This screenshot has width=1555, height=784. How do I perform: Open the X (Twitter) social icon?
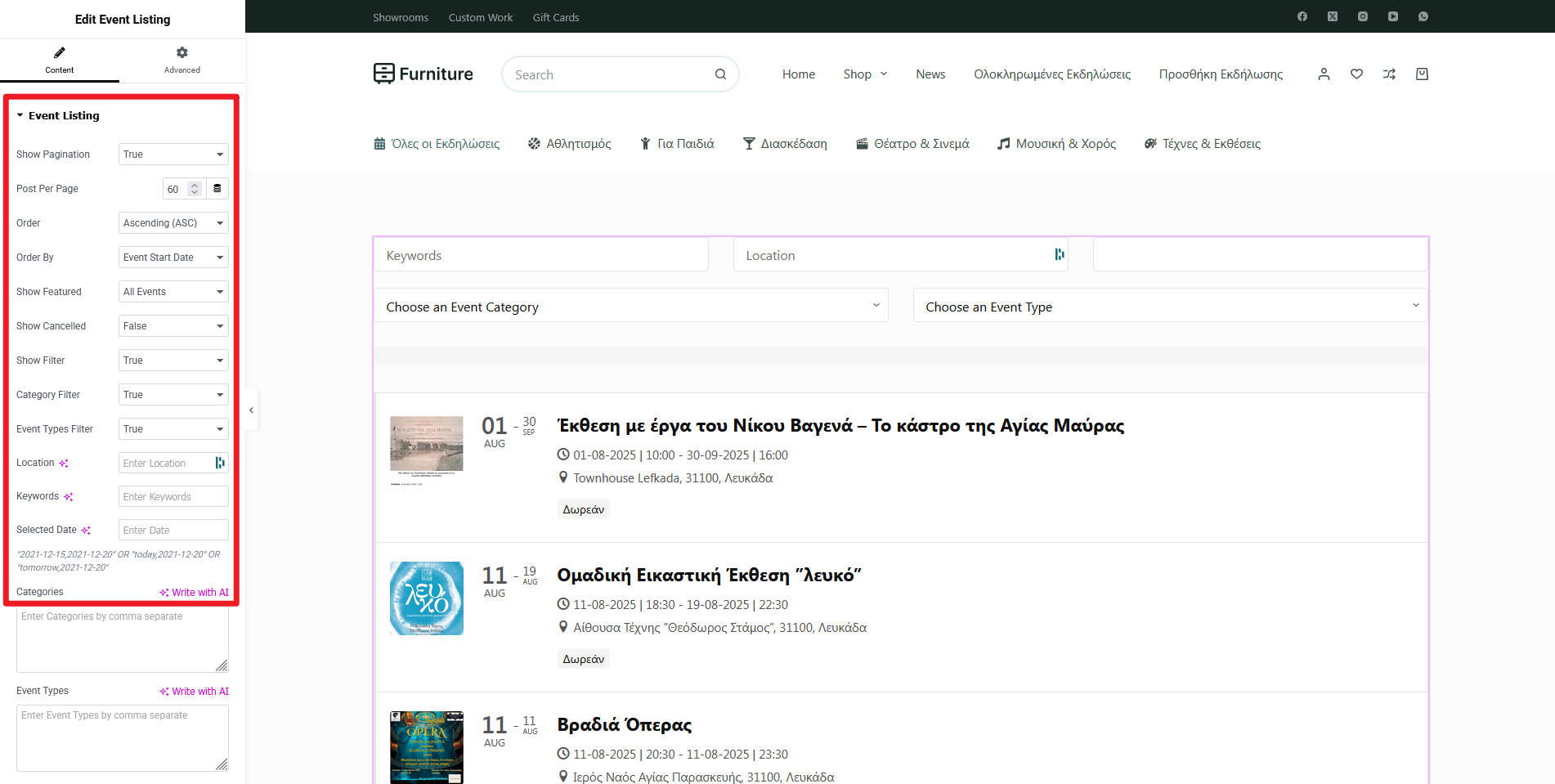tap(1333, 16)
